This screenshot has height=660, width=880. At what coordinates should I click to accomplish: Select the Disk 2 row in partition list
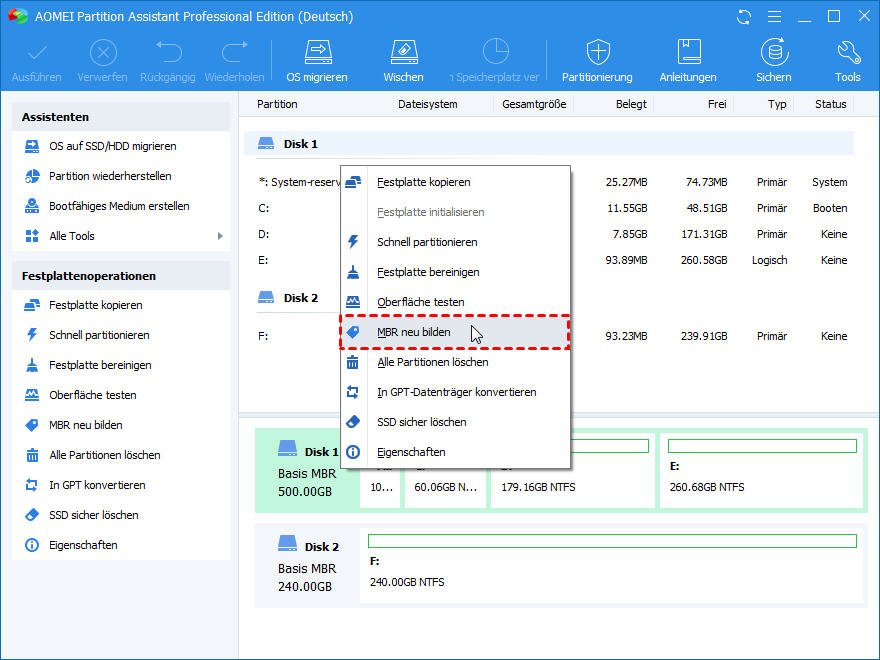click(x=549, y=298)
